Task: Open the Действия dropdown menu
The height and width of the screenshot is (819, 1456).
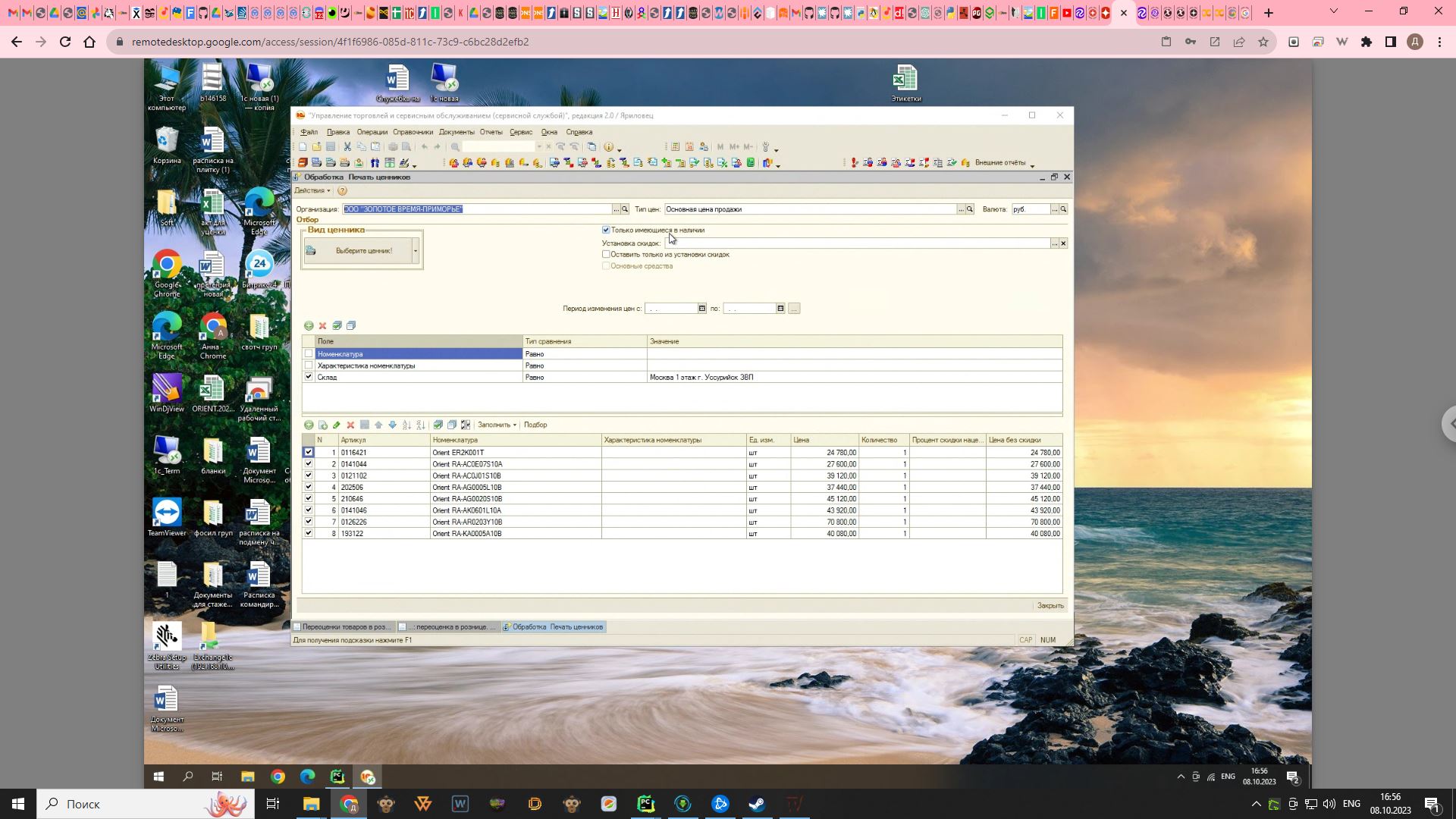Action: [x=312, y=191]
